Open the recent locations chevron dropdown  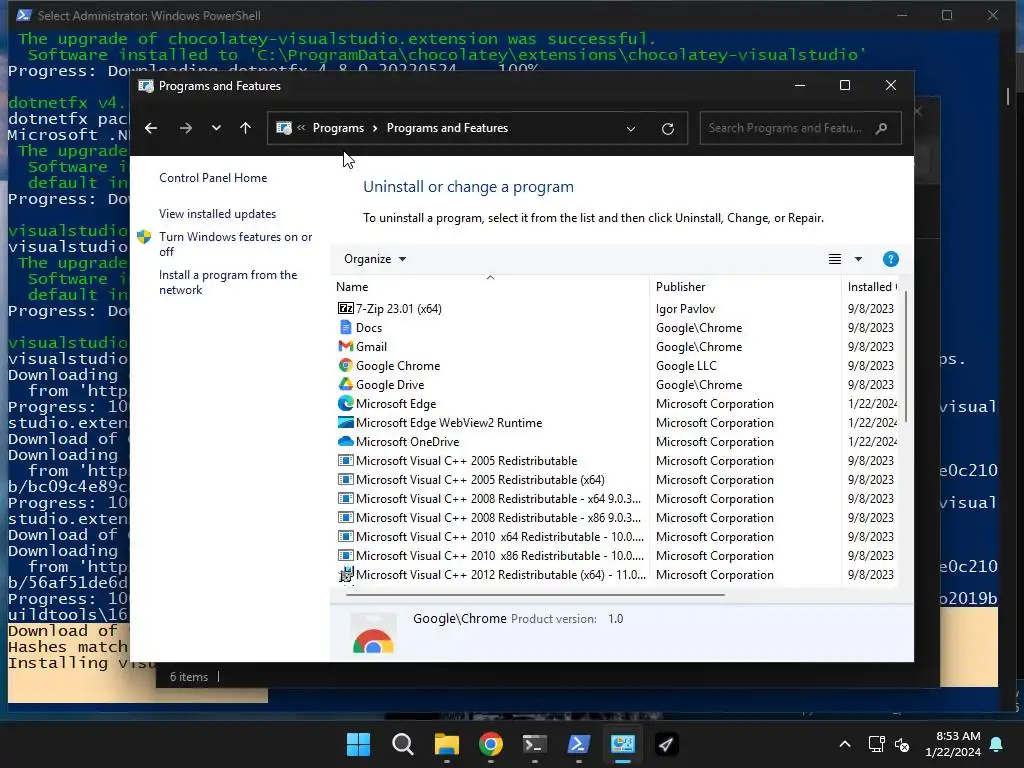(x=216, y=128)
